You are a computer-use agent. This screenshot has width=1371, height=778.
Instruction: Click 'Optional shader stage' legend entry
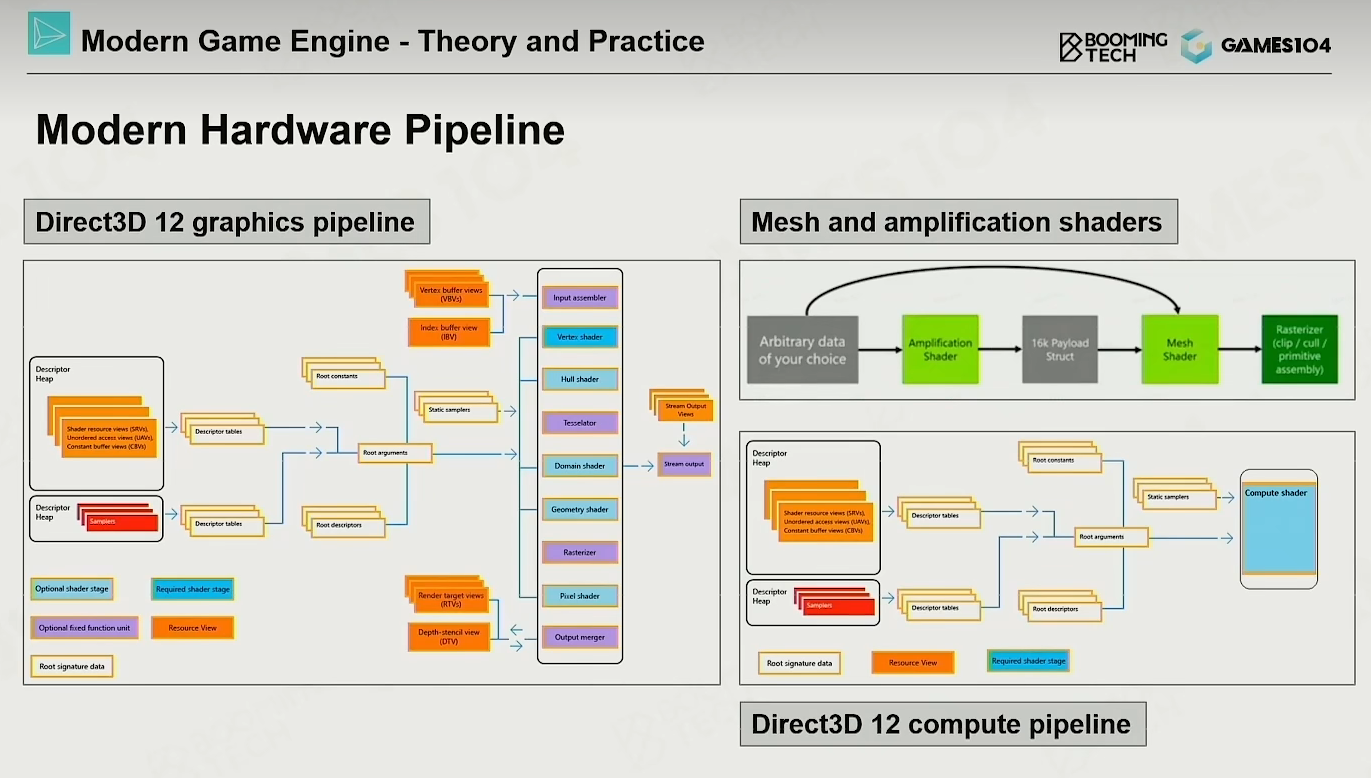72,589
